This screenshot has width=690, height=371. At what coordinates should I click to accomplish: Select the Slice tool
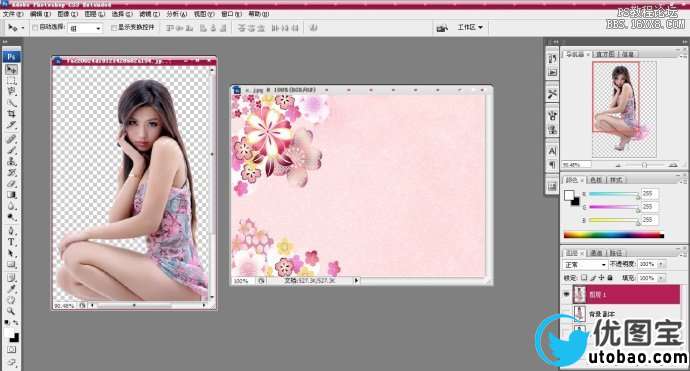pyautogui.click(x=11, y=125)
